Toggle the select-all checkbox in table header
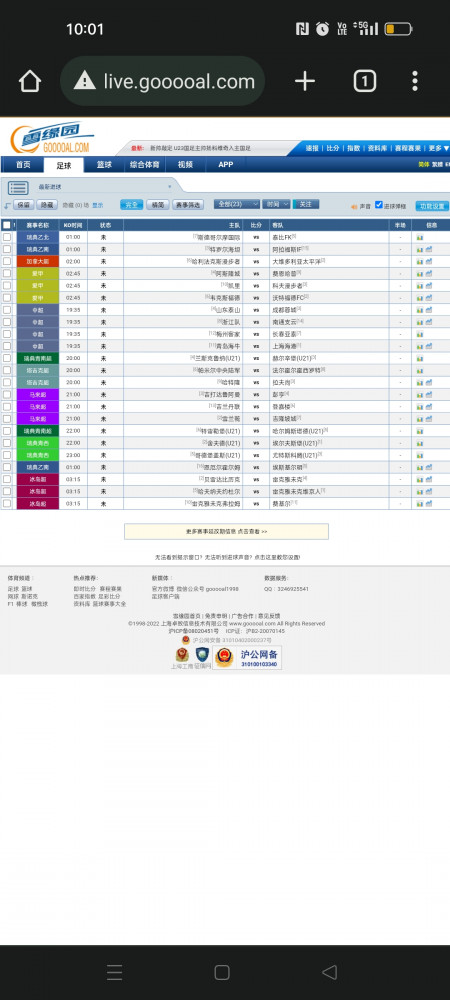The width and height of the screenshot is (450, 1000). [6, 225]
